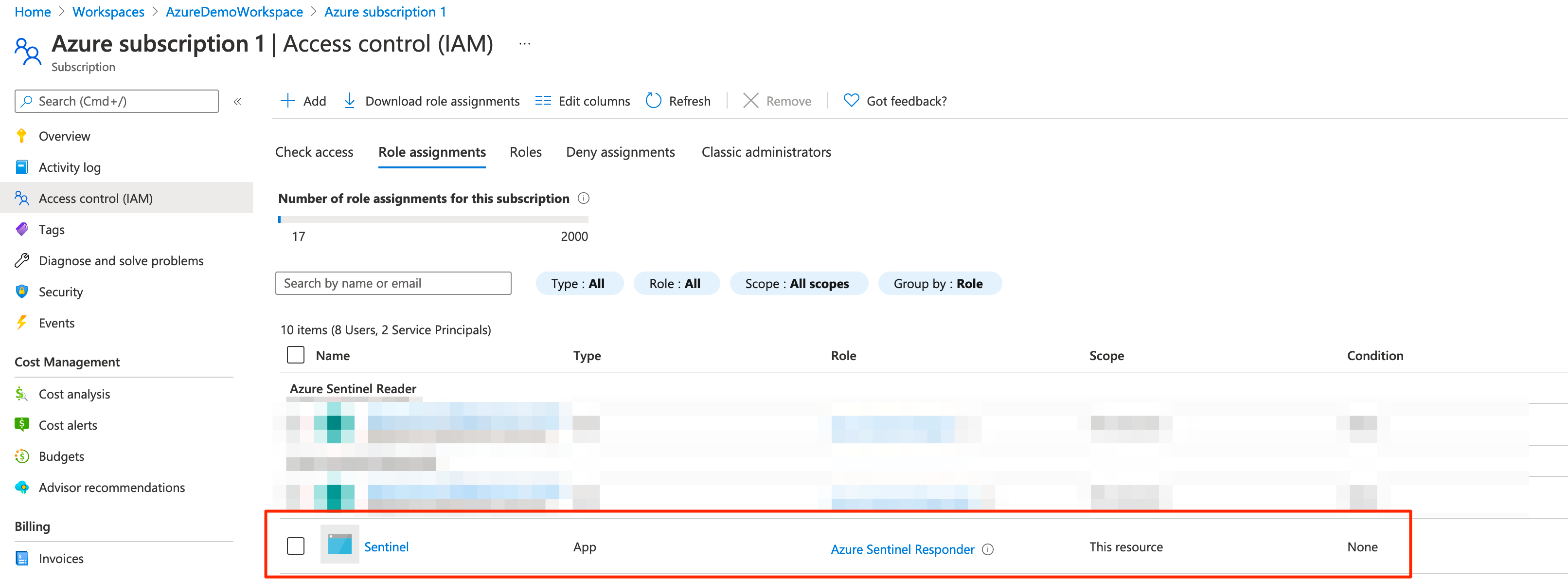Viewport: 1568px width, 582px height.
Task: Click the Add plus icon
Action: pyautogui.click(x=287, y=100)
